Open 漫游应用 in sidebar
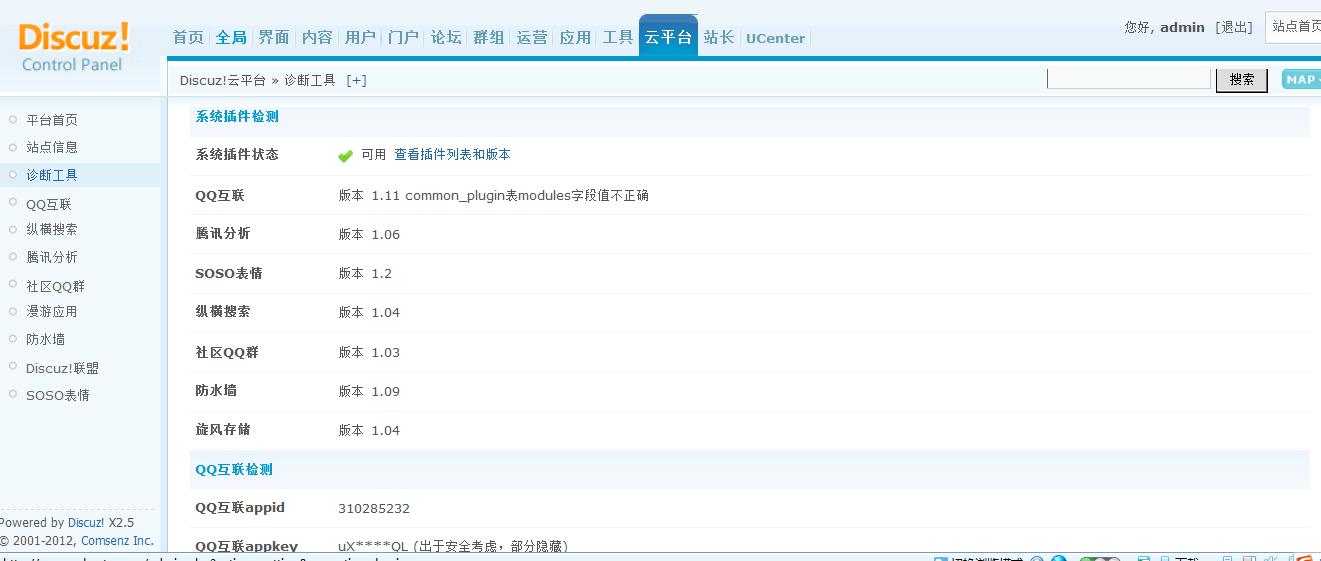The width and height of the screenshot is (1321, 561). (x=52, y=311)
